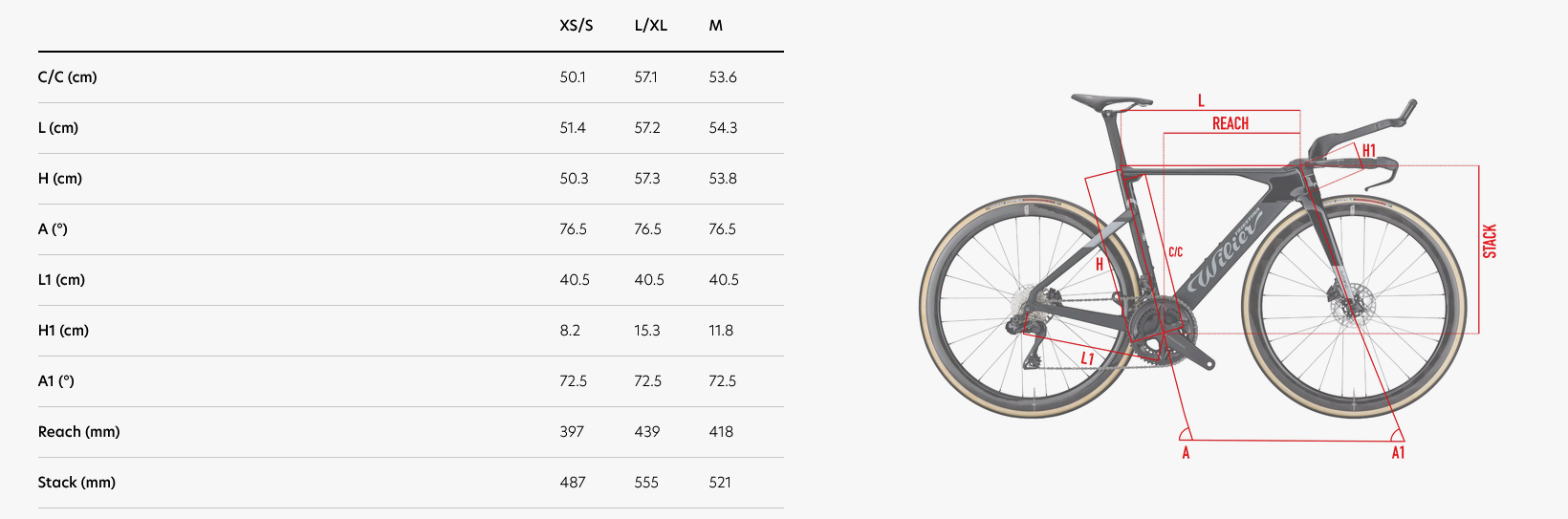Image resolution: width=1568 pixels, height=519 pixels.
Task: Click the red H1 label near handlebars
Action: (1369, 151)
